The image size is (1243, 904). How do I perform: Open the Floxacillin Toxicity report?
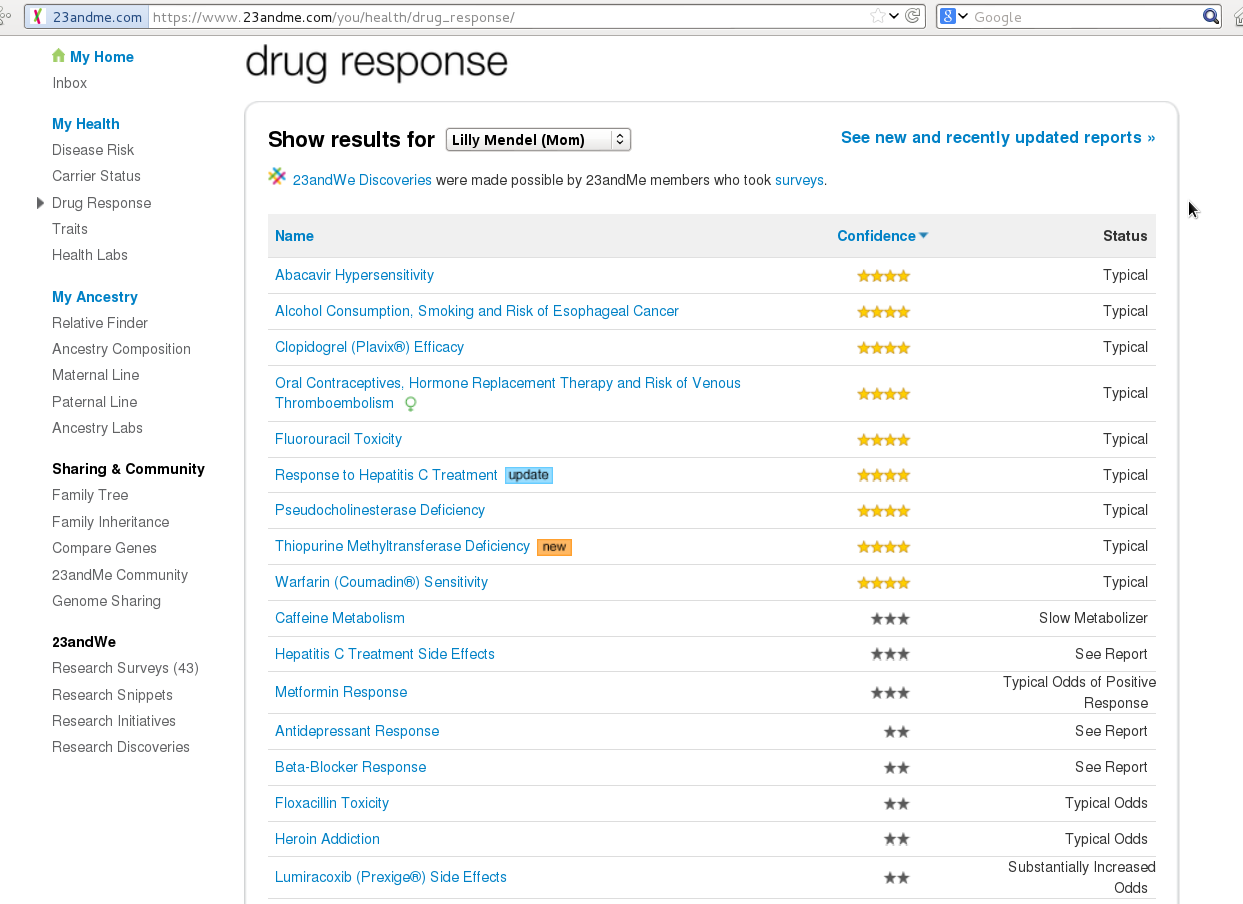point(332,803)
